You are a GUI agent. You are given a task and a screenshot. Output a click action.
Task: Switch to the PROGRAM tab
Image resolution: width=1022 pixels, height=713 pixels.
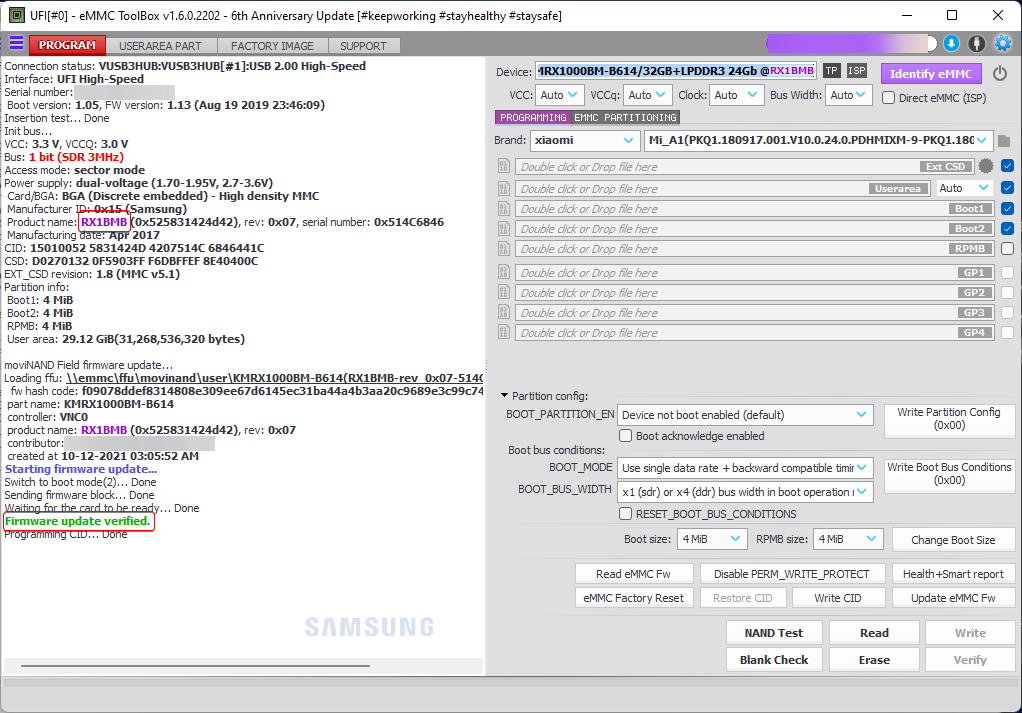click(x=67, y=45)
